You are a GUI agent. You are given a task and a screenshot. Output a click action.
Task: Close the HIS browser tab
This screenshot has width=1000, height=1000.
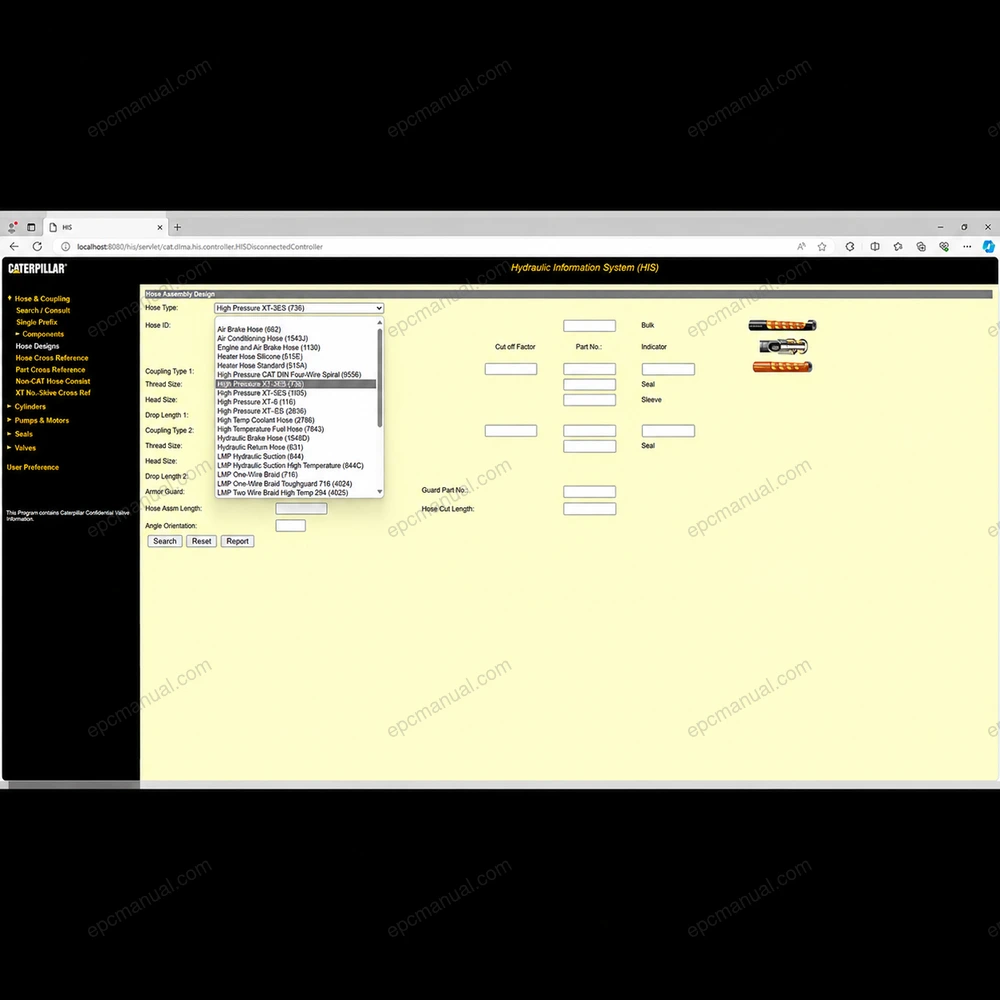(x=159, y=227)
